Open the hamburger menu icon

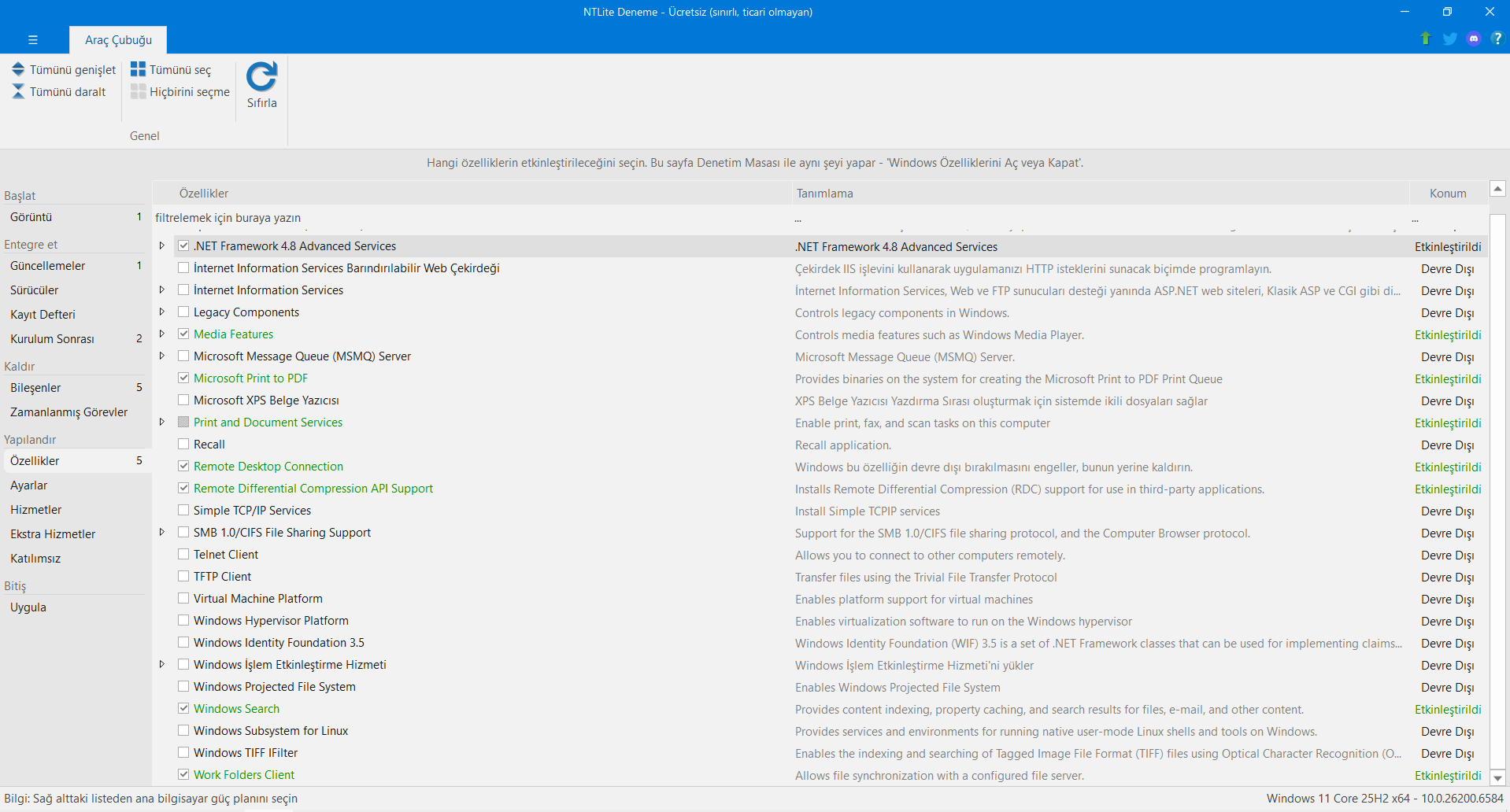coord(32,39)
